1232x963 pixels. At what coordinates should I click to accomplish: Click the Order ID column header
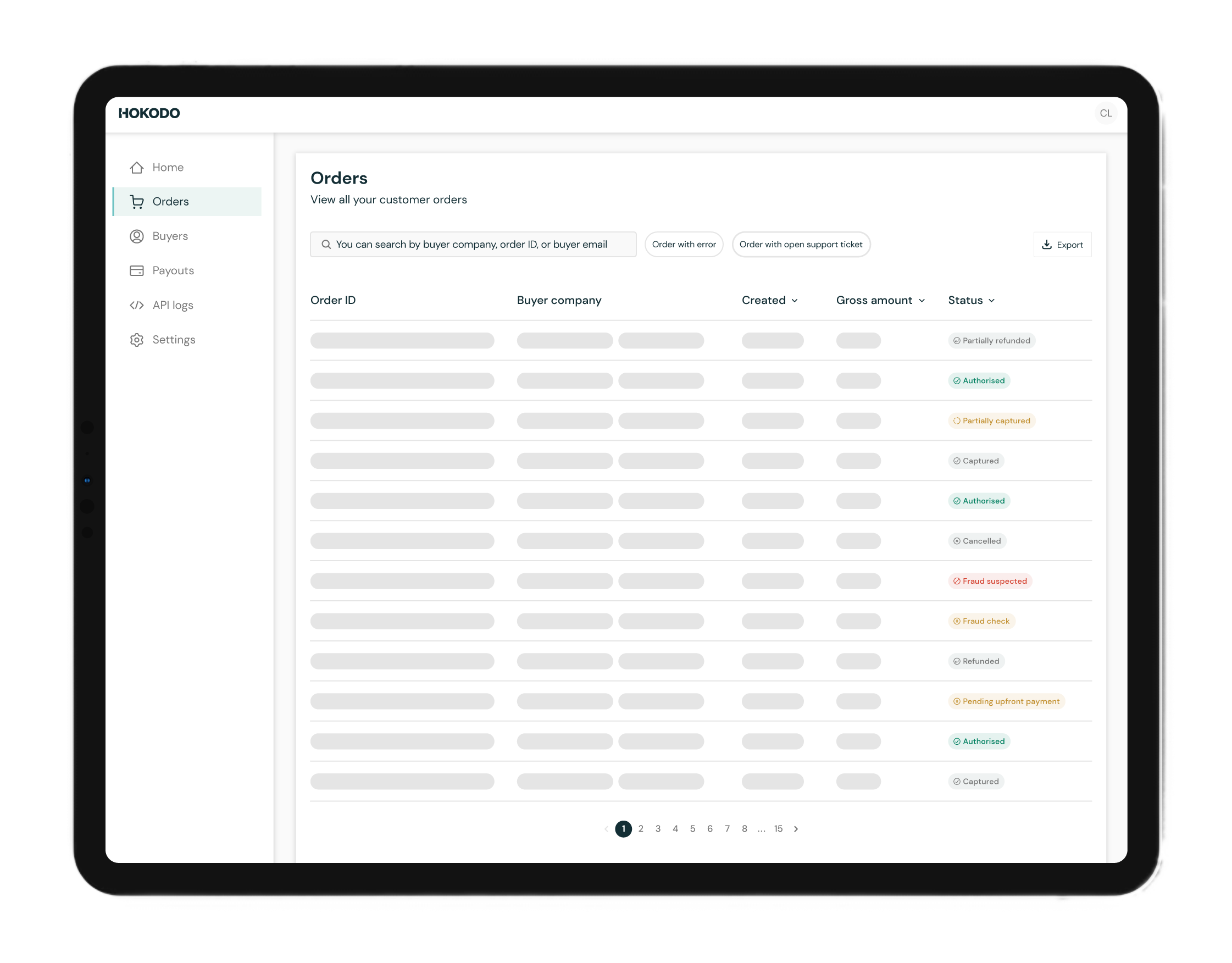333,300
